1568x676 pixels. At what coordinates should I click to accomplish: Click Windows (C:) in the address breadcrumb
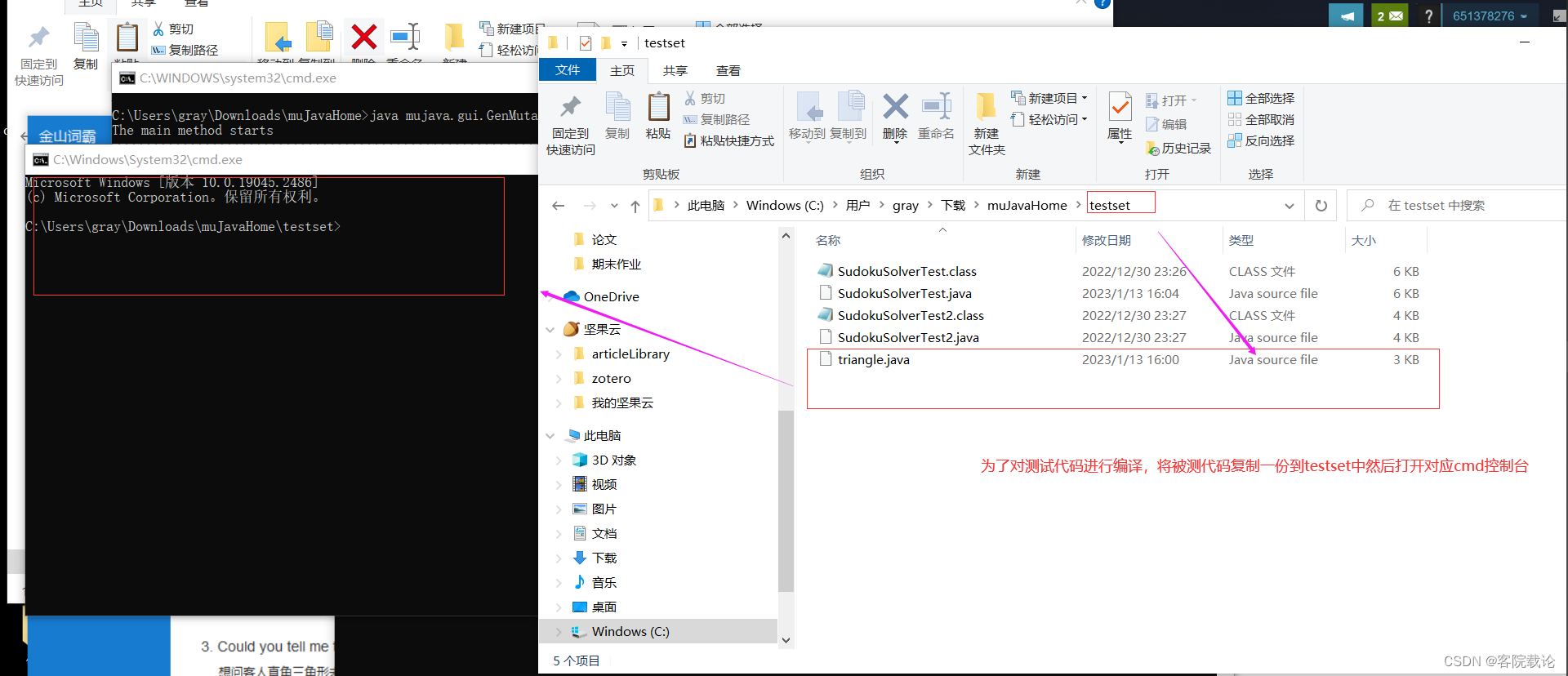(785, 206)
